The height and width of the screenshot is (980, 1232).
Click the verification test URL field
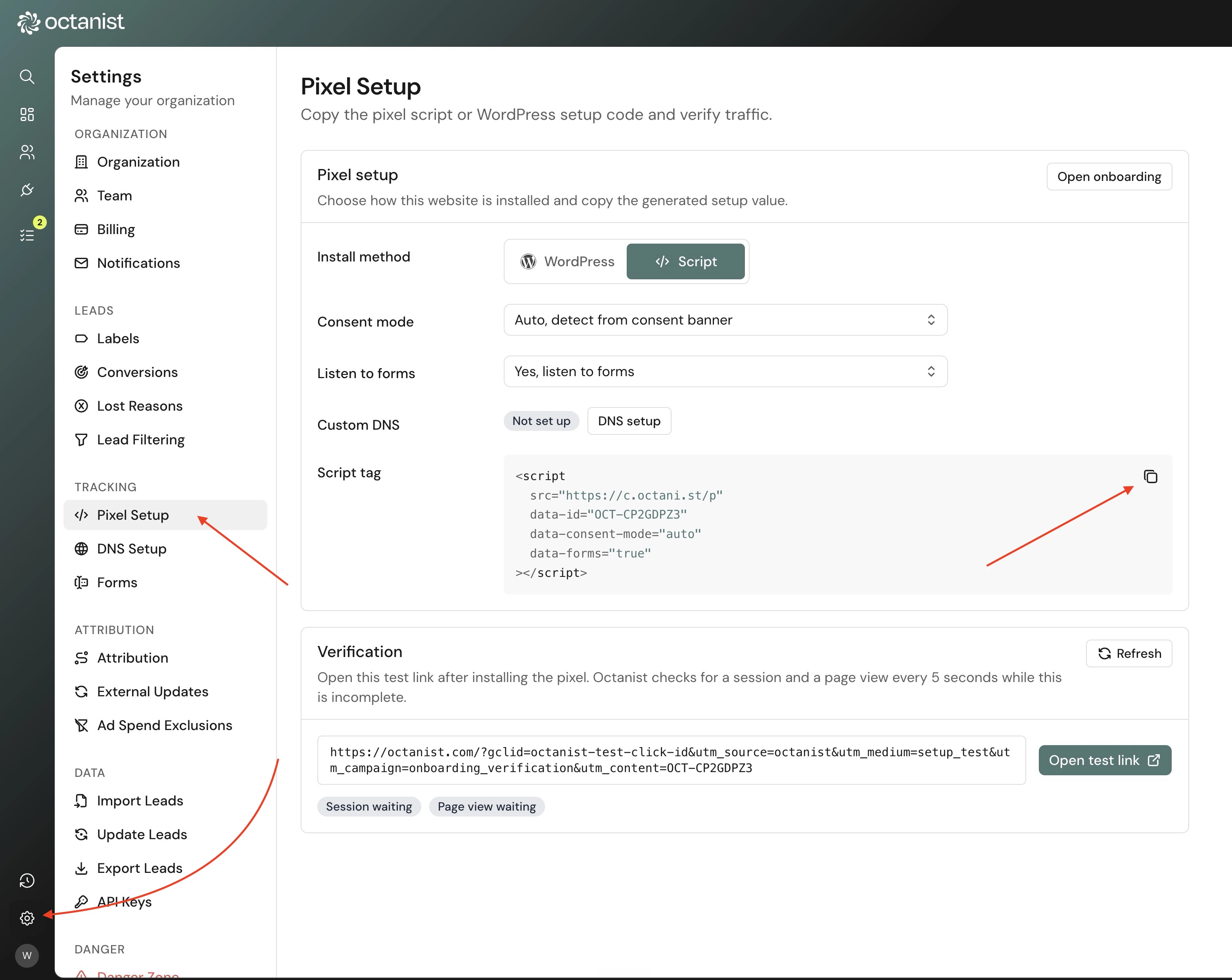672,760
